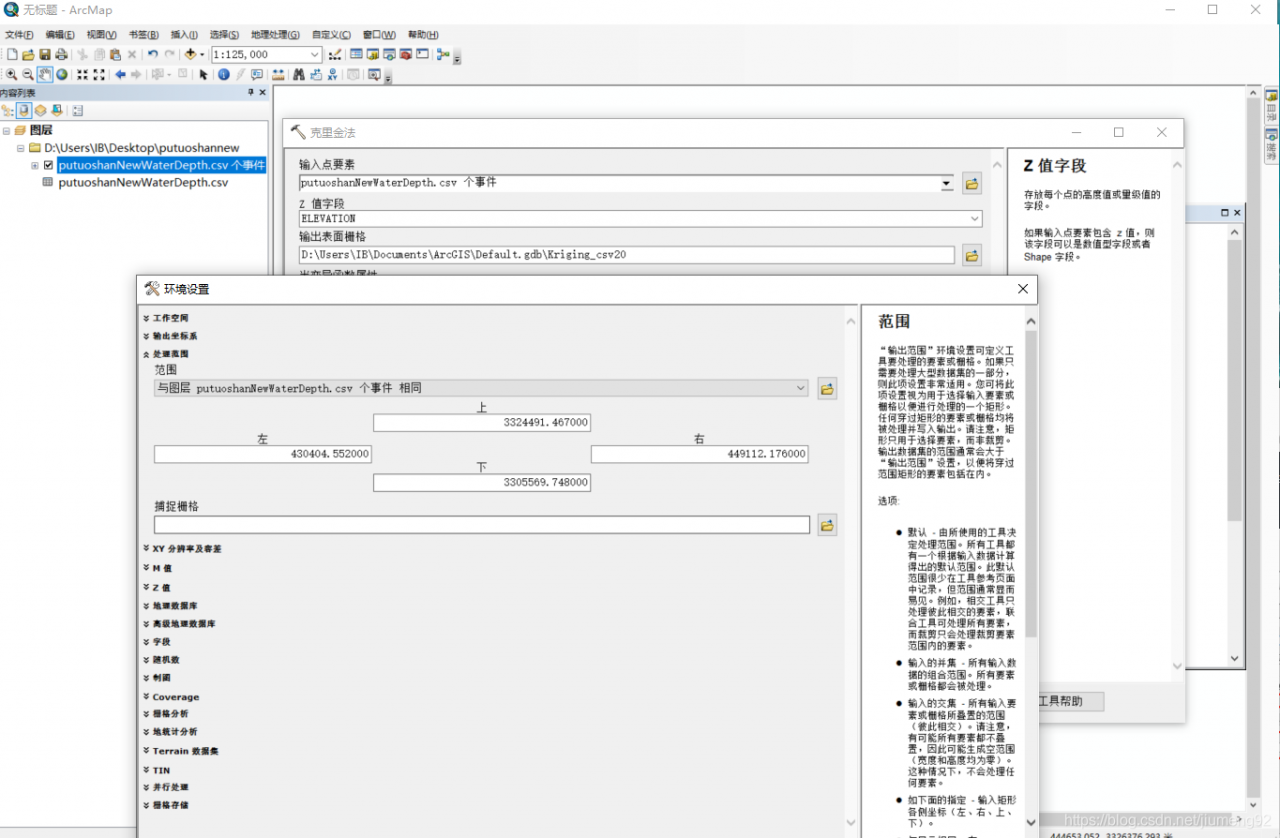Viewport: 1280px width, 838px height.
Task: Select the black arrow Select Elements tool
Action: pos(203,75)
